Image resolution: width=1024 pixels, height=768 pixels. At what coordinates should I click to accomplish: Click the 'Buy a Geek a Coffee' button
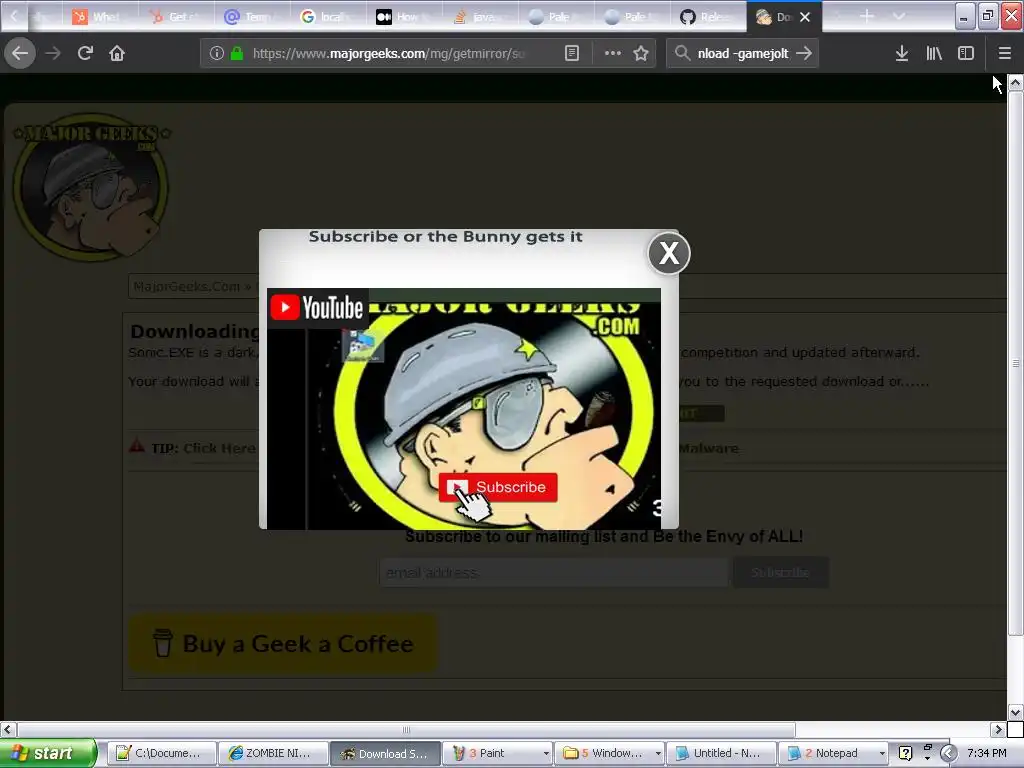click(x=283, y=643)
